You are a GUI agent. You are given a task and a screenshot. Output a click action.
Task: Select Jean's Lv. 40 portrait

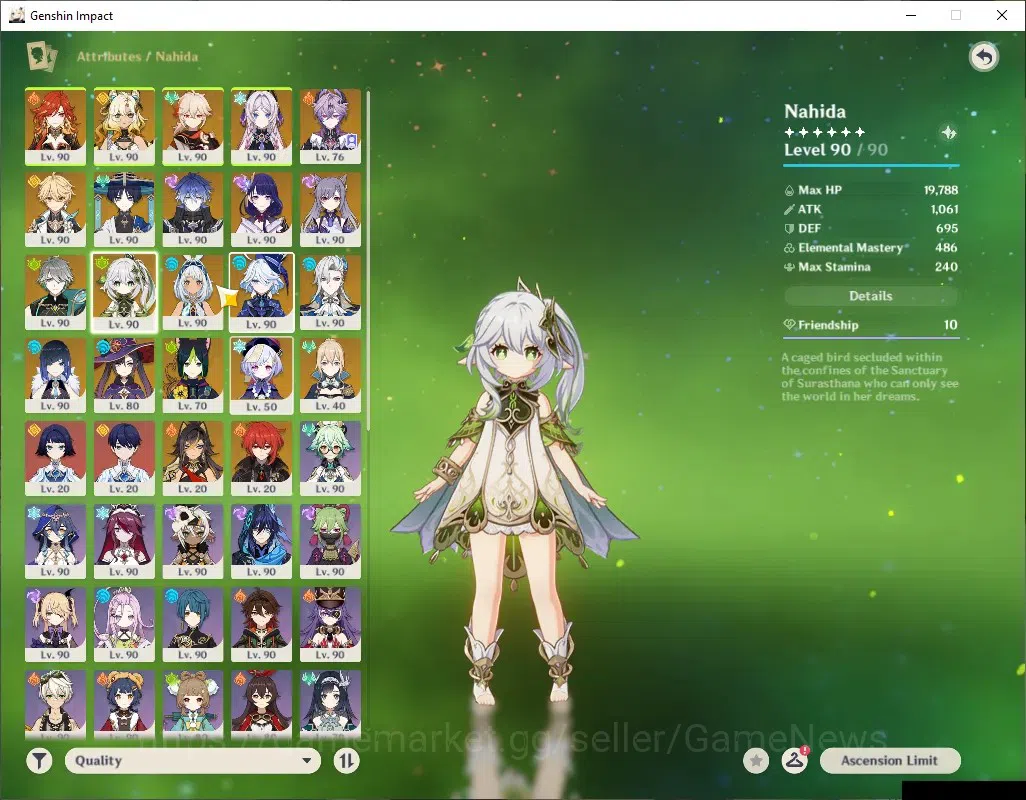click(330, 375)
